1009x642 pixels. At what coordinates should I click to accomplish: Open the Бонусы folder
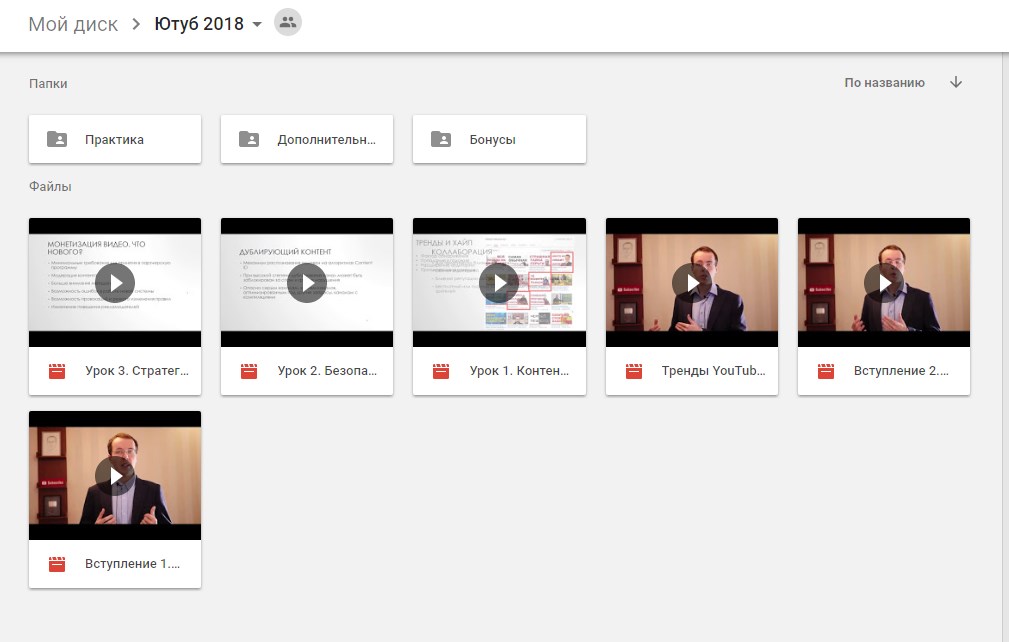(499, 140)
